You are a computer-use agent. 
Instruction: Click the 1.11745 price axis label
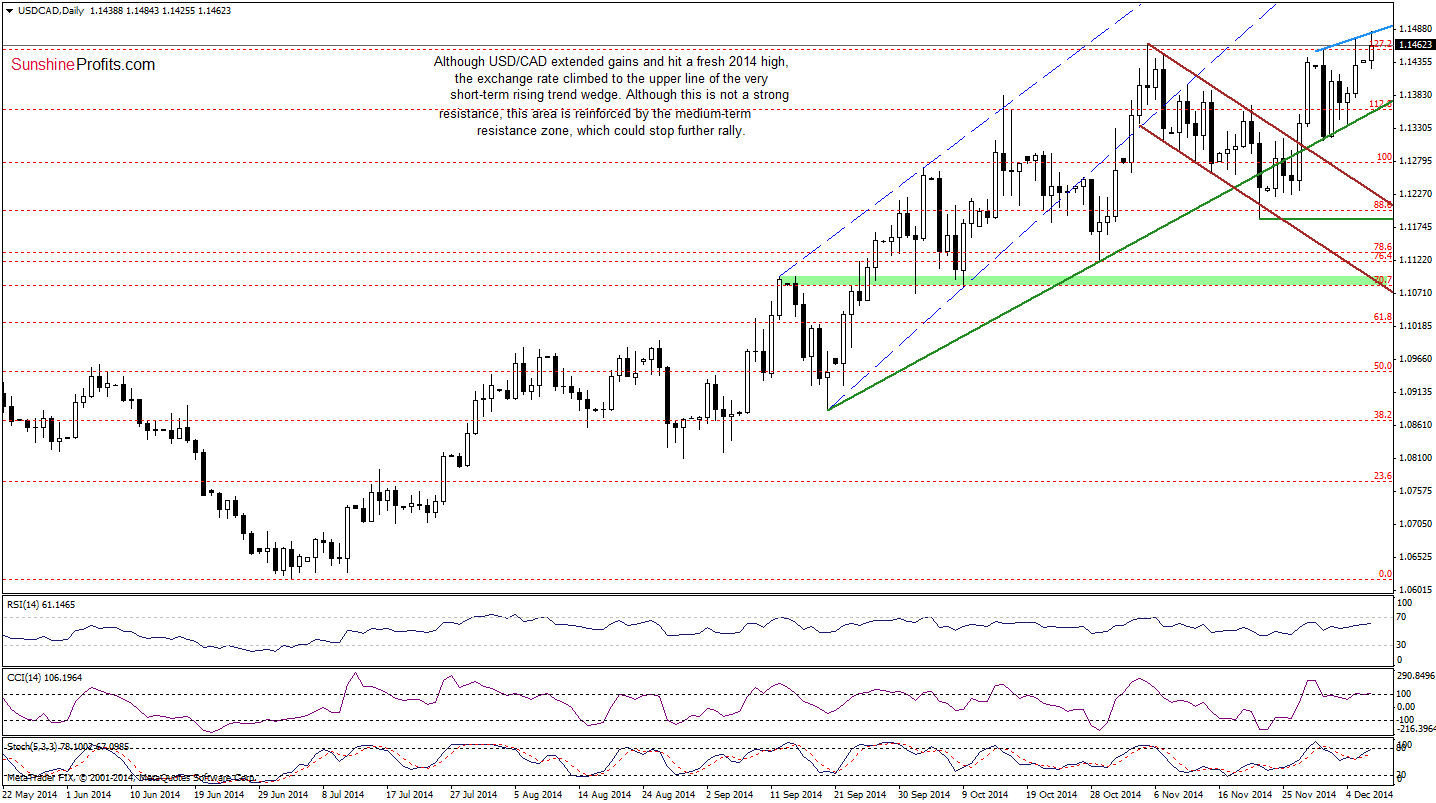tap(1415, 227)
